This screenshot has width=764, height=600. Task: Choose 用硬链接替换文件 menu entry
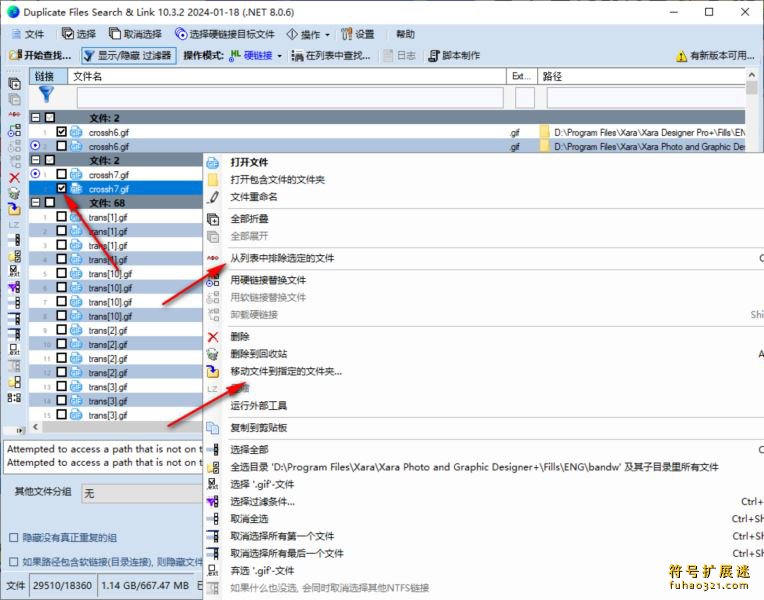[x=268, y=280]
